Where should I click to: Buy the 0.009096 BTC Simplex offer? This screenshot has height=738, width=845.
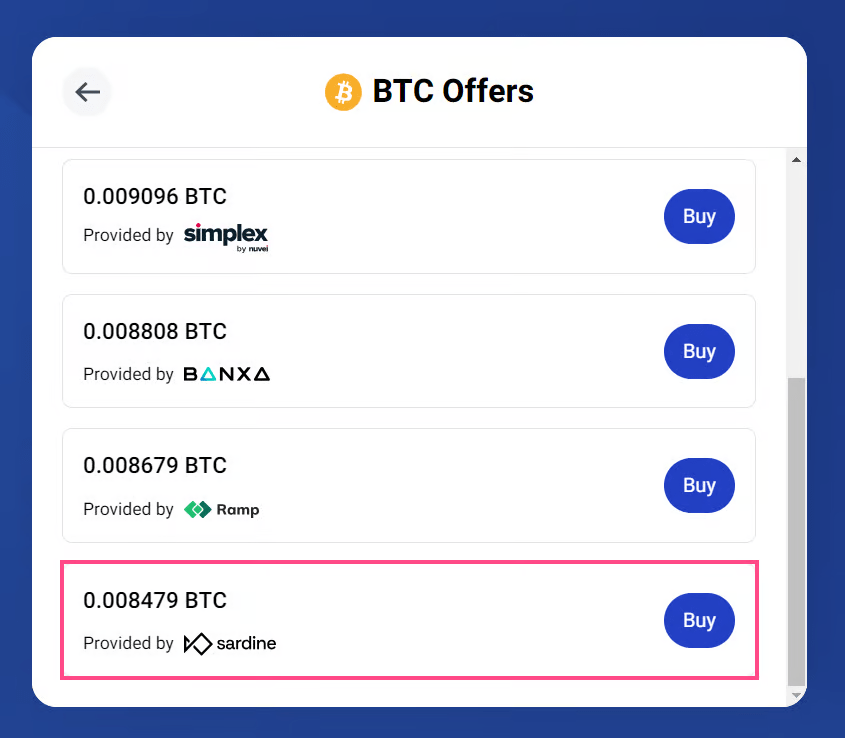(x=699, y=217)
